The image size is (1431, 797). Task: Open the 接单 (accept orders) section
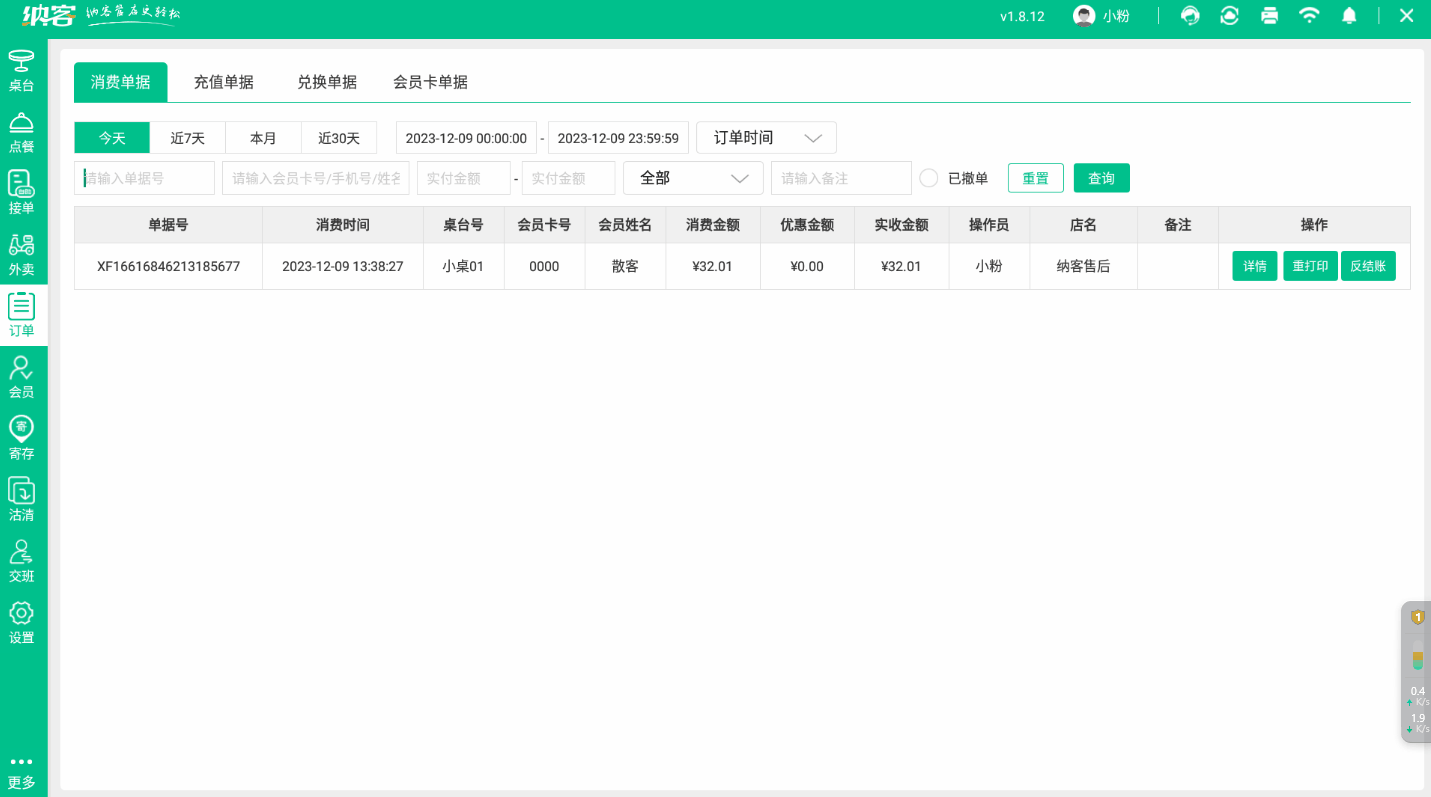(x=22, y=193)
